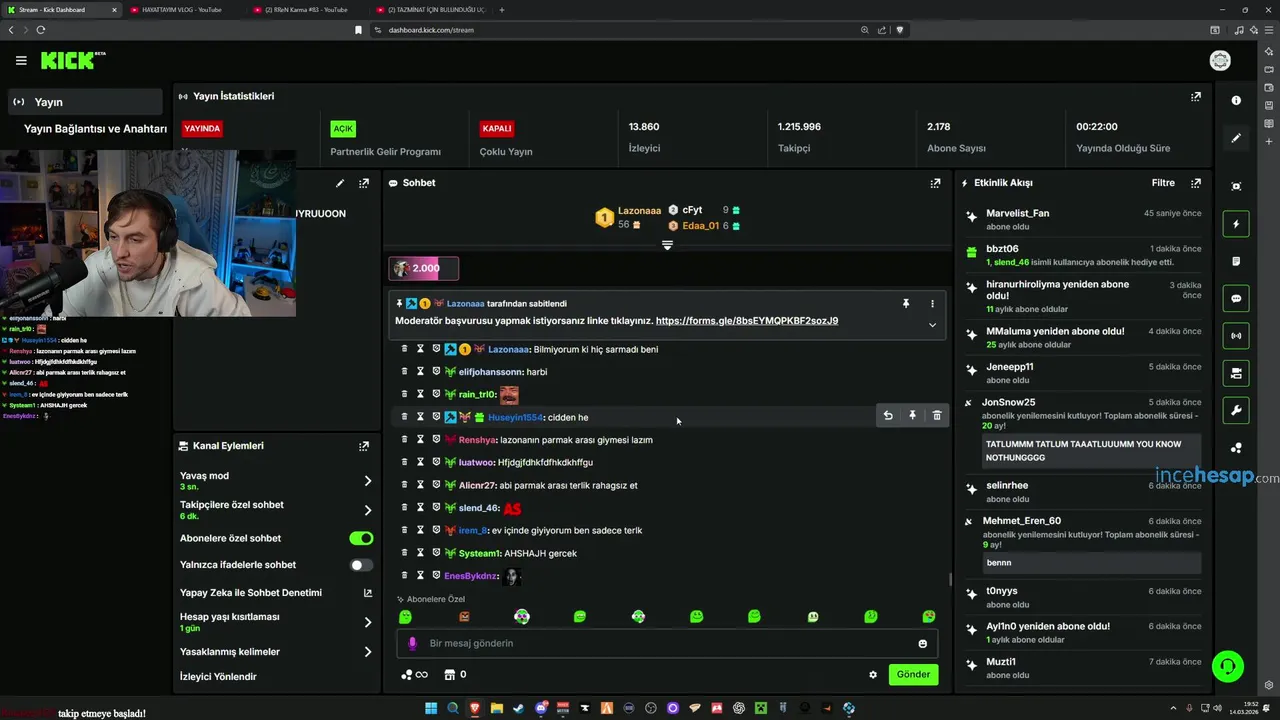
Task: Click the Lazonaaa username in chat message
Action: pos(509,349)
